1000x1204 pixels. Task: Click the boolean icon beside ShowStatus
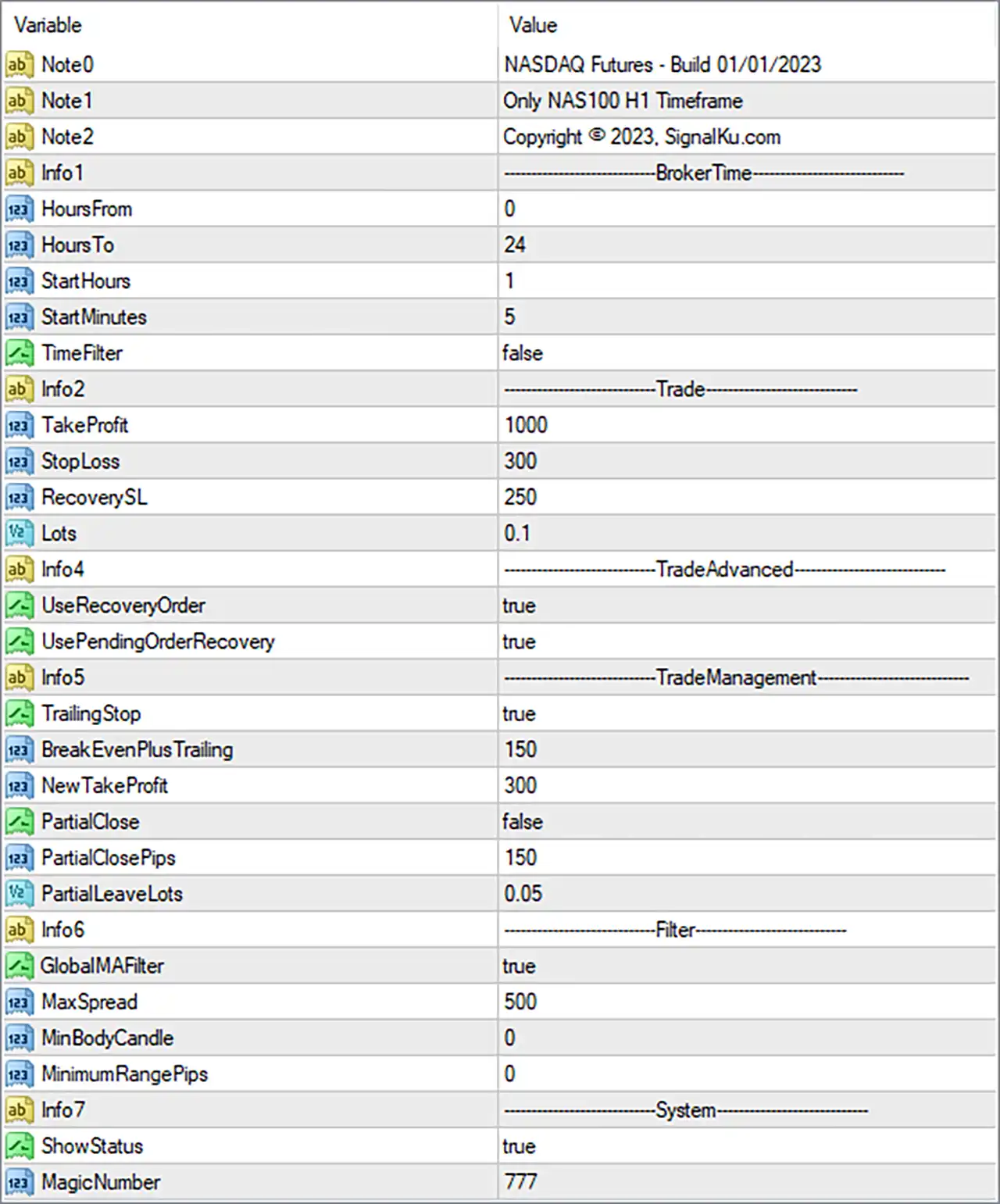pos(19,1146)
